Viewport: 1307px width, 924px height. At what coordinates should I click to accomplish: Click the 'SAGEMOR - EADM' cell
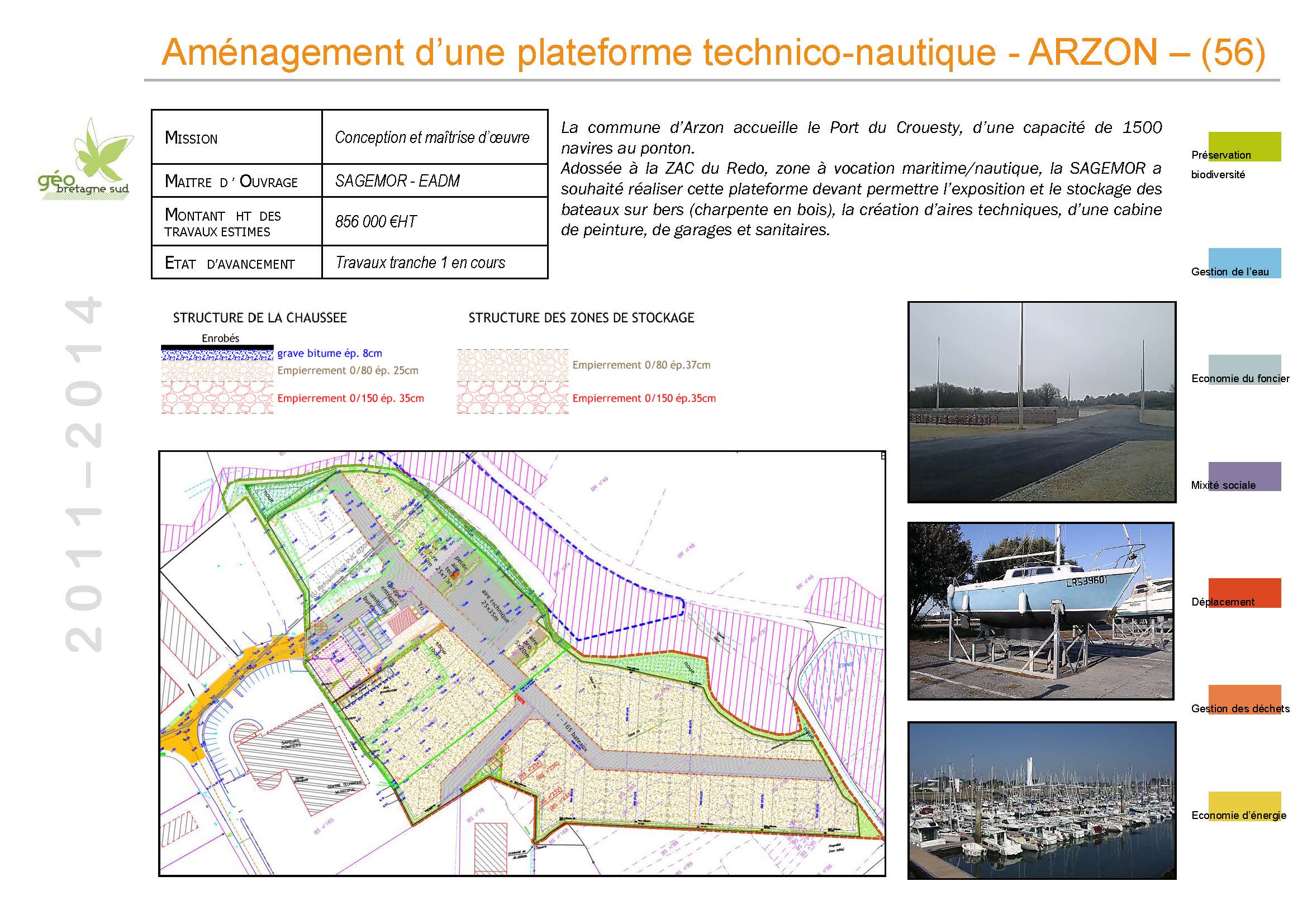(x=435, y=181)
